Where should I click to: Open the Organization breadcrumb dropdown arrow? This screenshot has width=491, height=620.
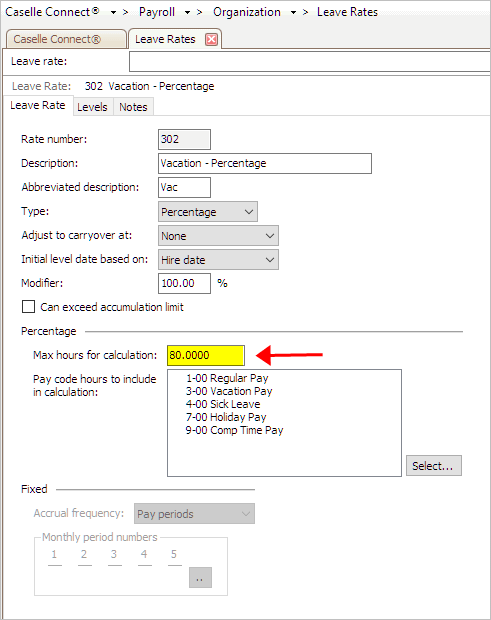click(x=293, y=13)
